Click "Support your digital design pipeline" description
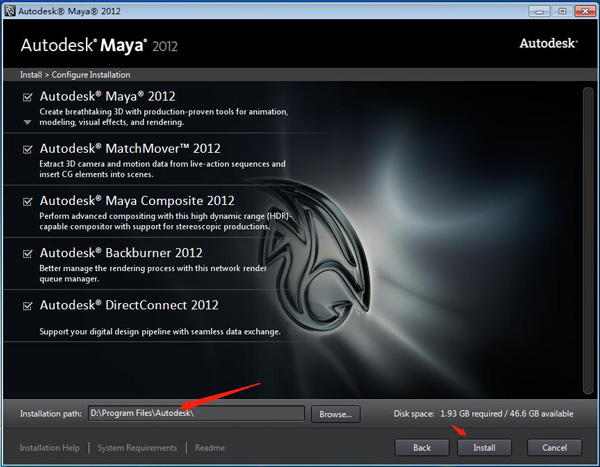The width and height of the screenshot is (600, 467). 160,331
